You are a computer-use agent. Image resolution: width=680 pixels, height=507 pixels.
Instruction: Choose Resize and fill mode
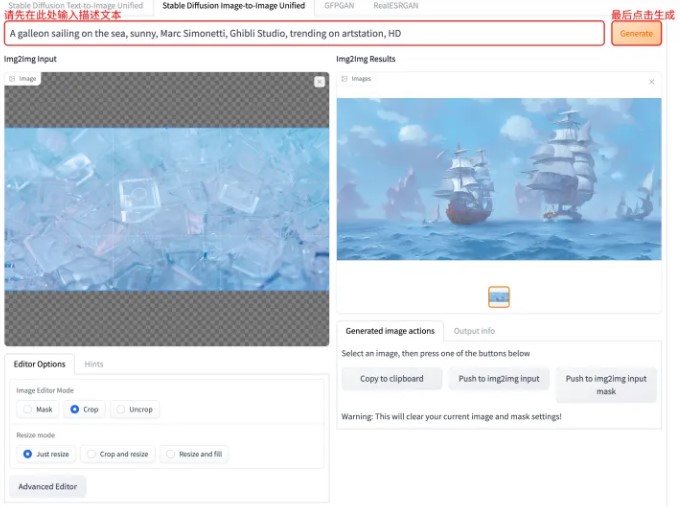194,454
